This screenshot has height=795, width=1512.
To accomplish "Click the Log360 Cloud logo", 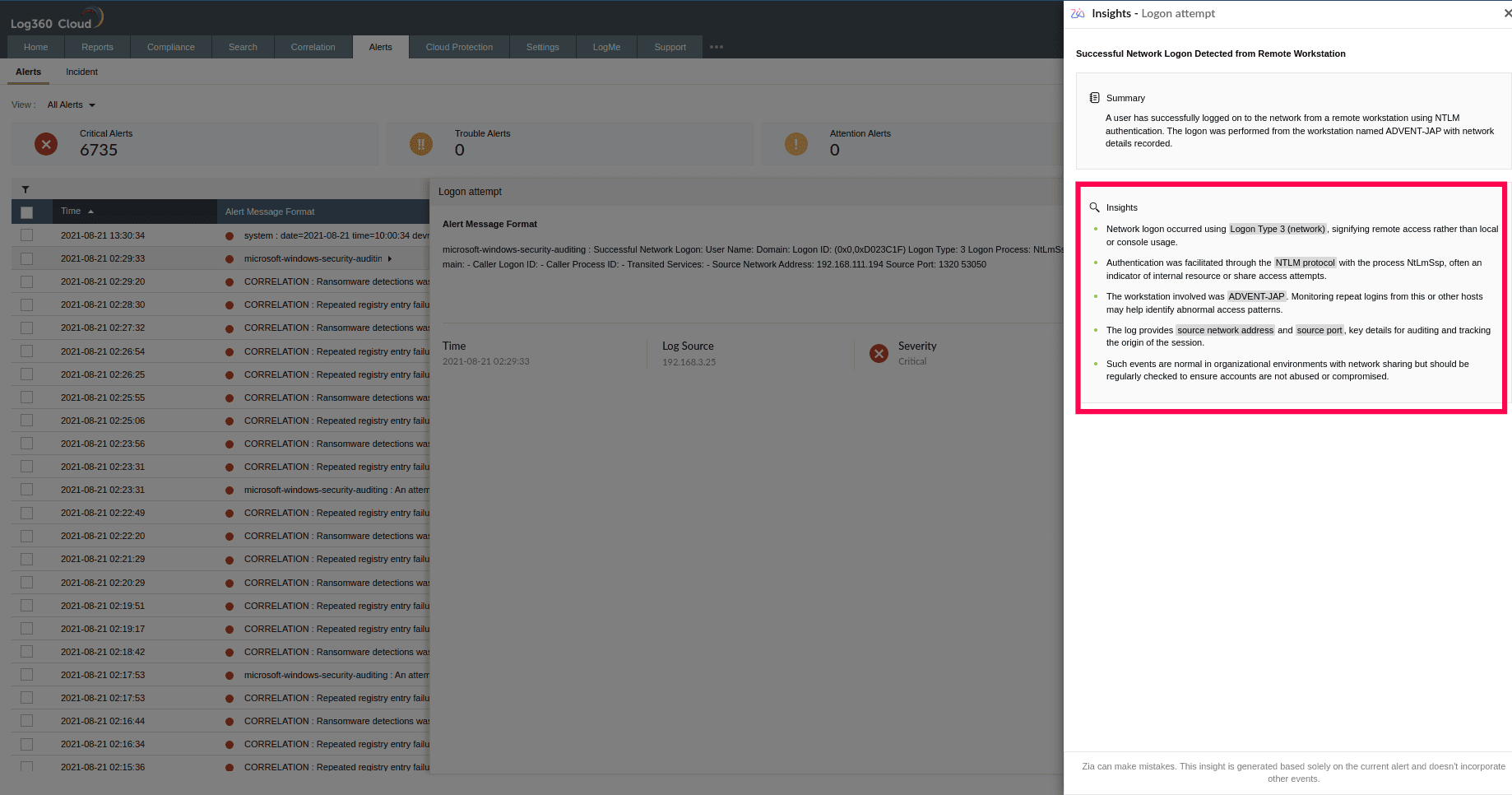I will (57, 18).
